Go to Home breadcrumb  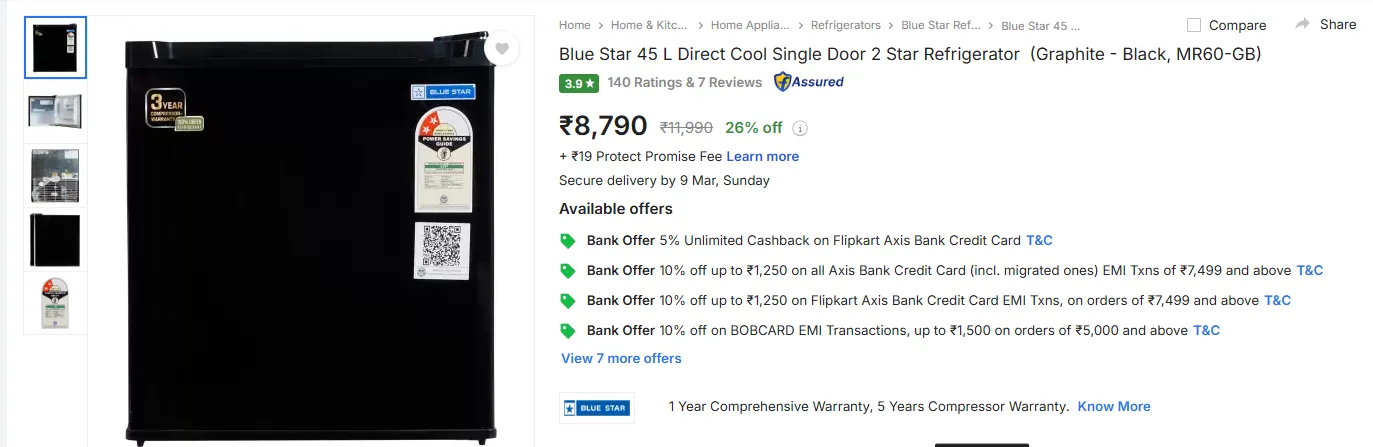click(x=574, y=25)
